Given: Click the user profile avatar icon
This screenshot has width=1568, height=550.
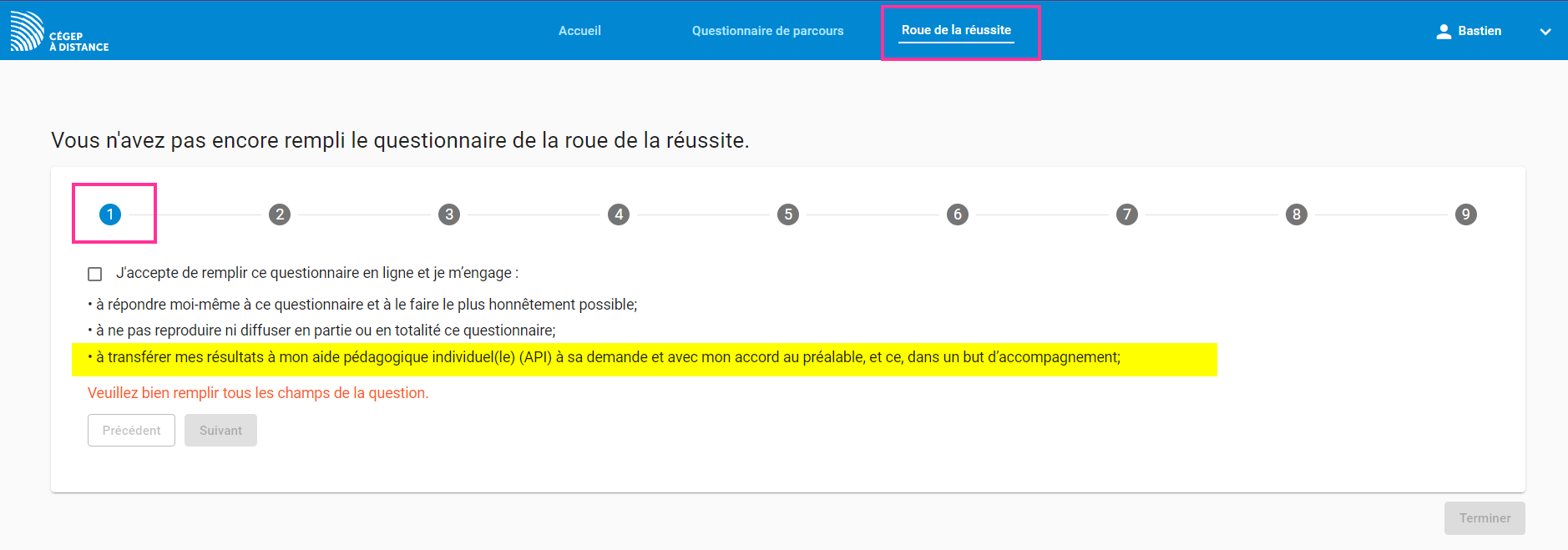Looking at the screenshot, I should point(1444,32).
